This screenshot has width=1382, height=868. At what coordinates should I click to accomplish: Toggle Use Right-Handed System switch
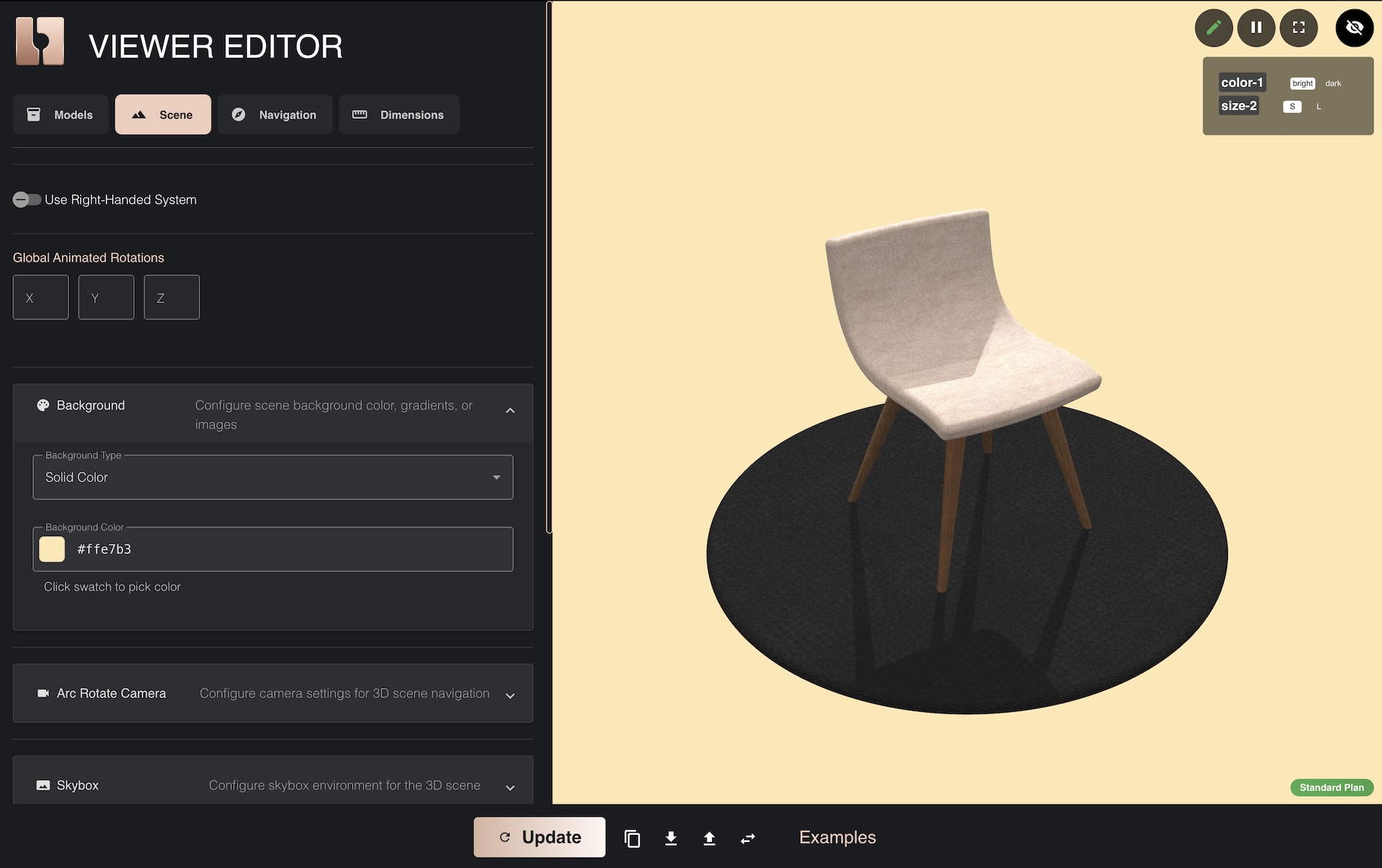coord(27,199)
